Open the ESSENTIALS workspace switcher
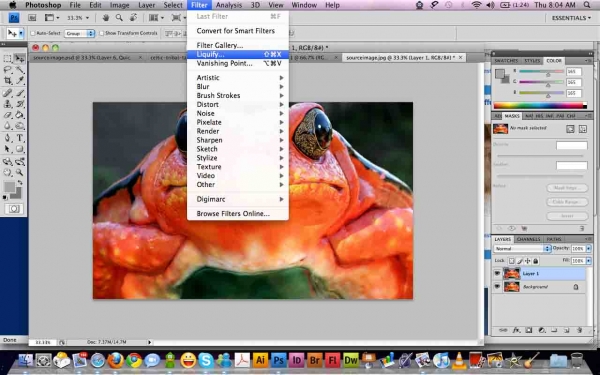600x375 pixels. click(x=571, y=18)
